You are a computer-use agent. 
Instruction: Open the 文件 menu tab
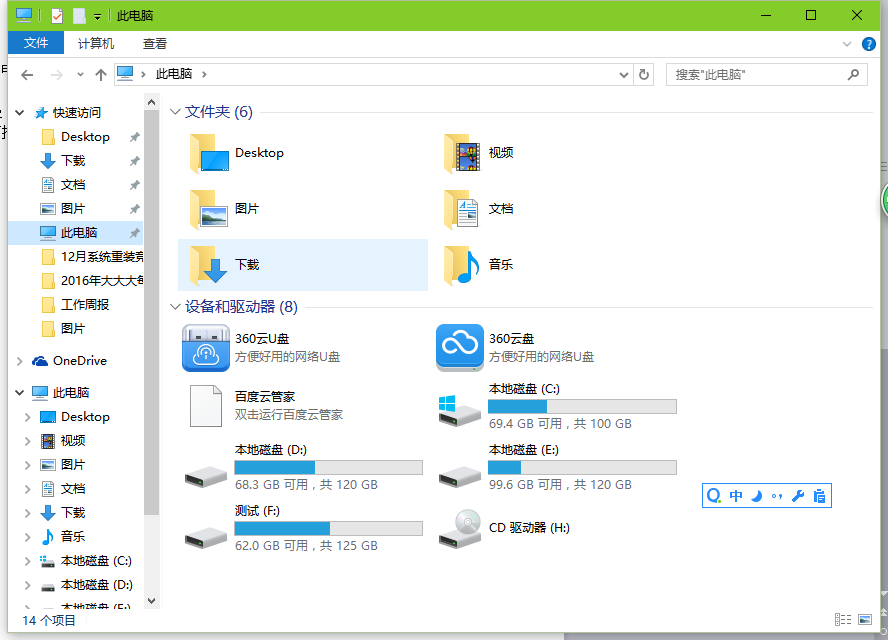[x=36, y=43]
